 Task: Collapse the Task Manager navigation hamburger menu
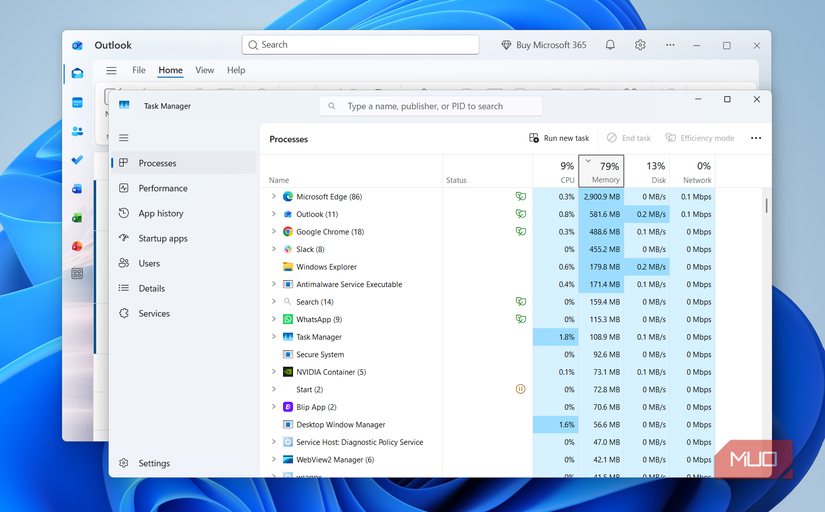click(124, 138)
